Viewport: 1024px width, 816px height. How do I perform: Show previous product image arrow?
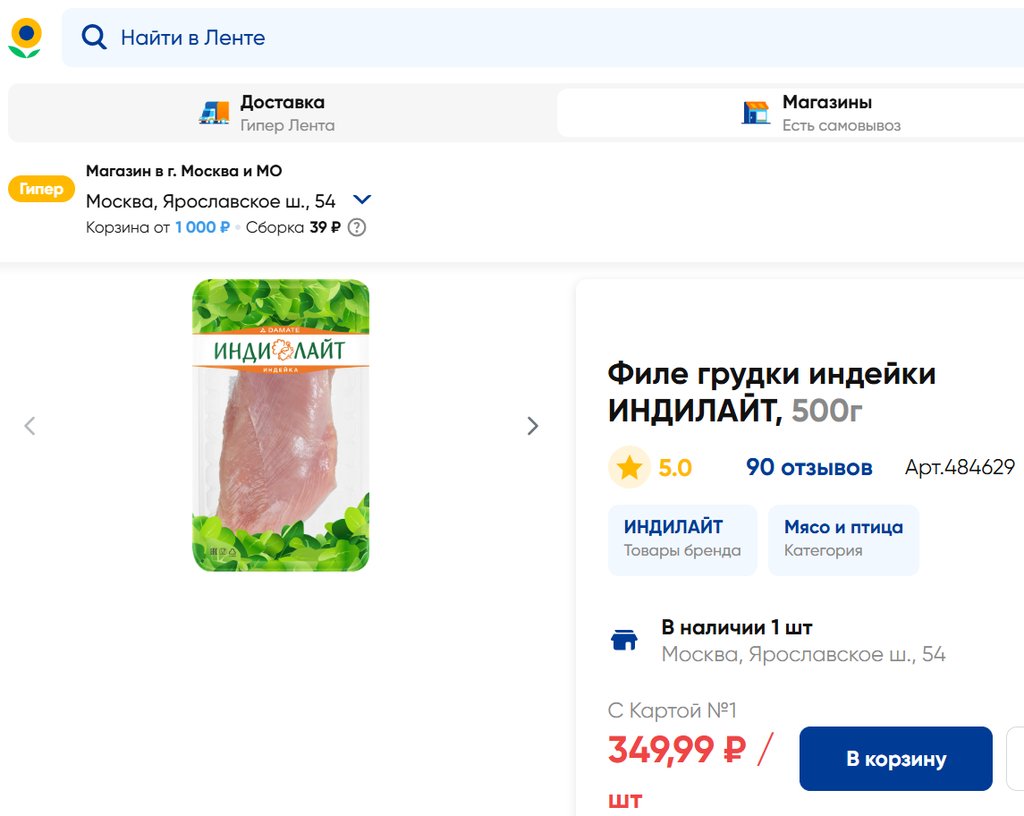pos(30,426)
